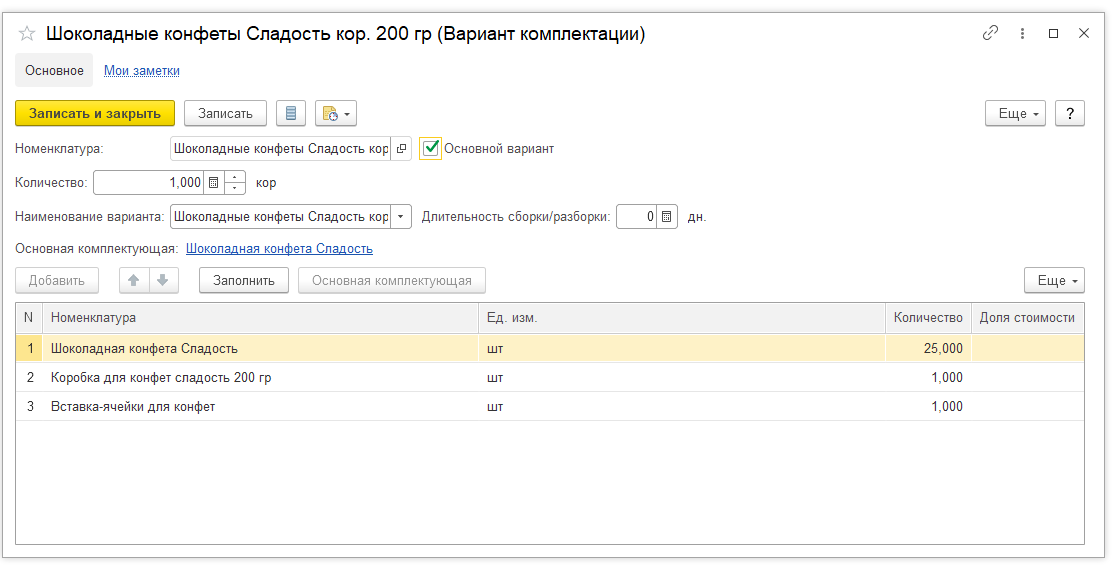Open the Шоколадная конфета Сладость link
The image size is (1117, 583).
coord(279,248)
